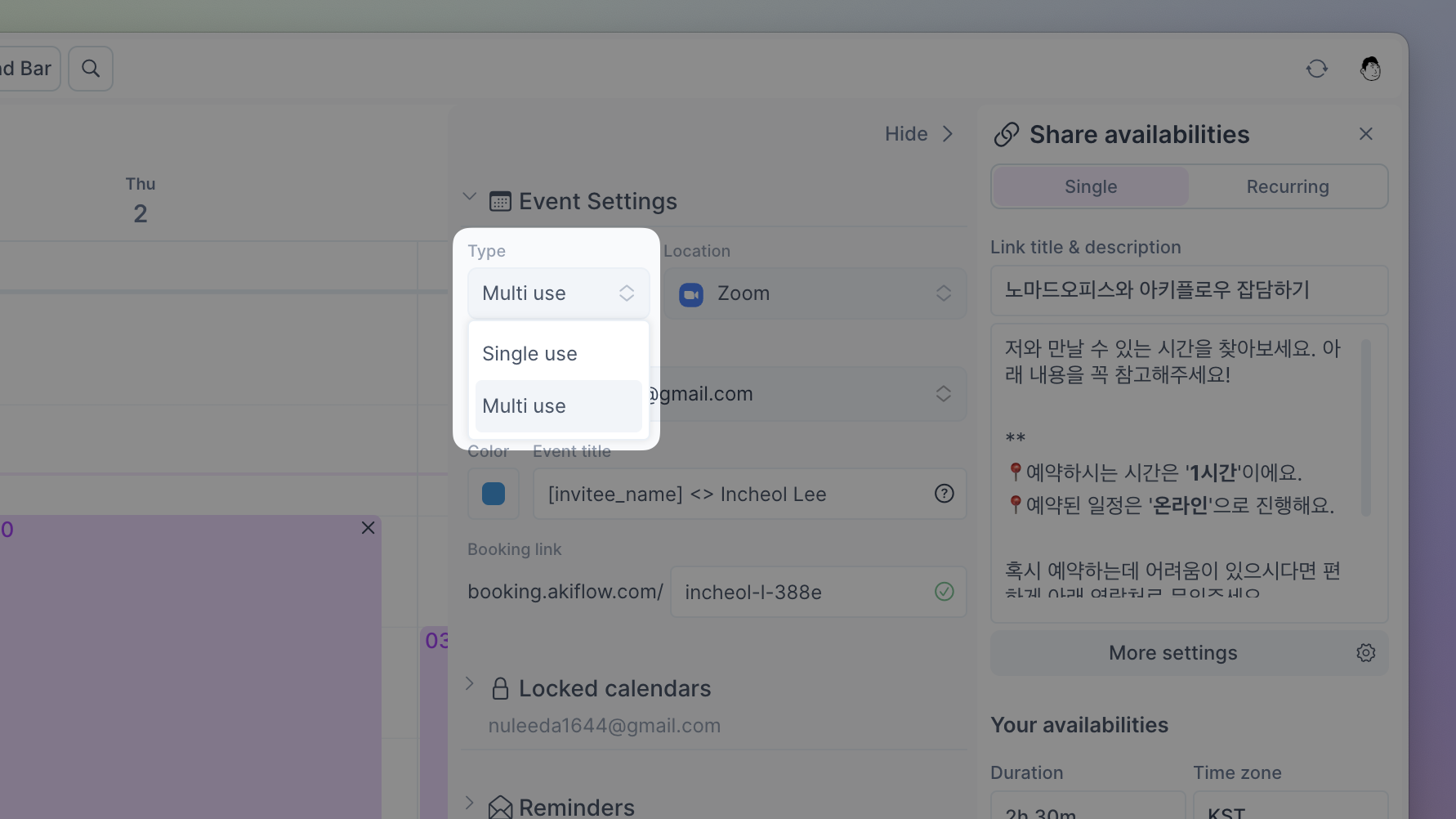Click the Reminders envelope icon

coord(500,808)
